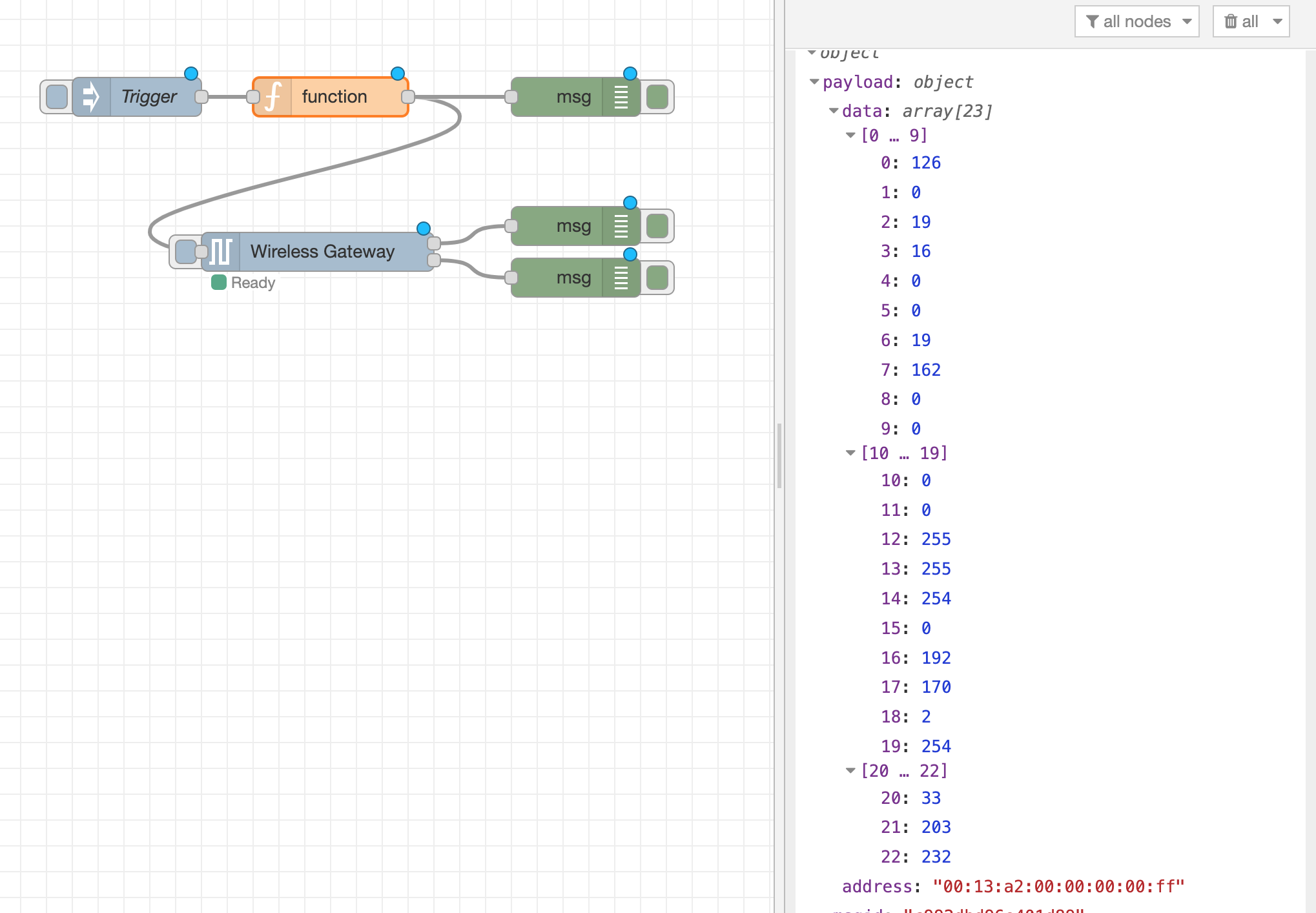1316x913 pixels.
Task: Collapse the payload object tree entry
Action: click(814, 82)
